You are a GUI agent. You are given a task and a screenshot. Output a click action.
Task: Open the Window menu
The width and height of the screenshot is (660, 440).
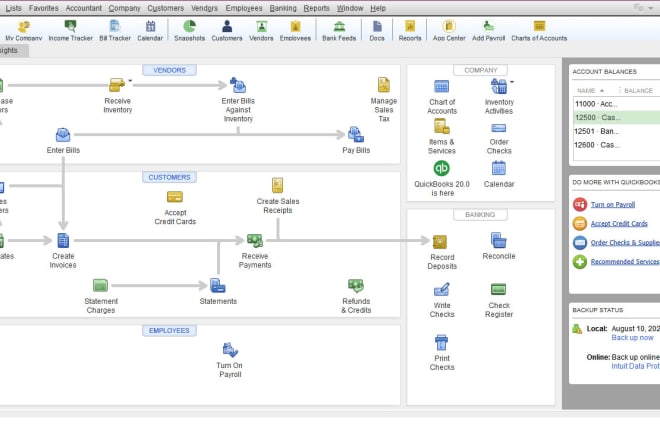coord(350,8)
